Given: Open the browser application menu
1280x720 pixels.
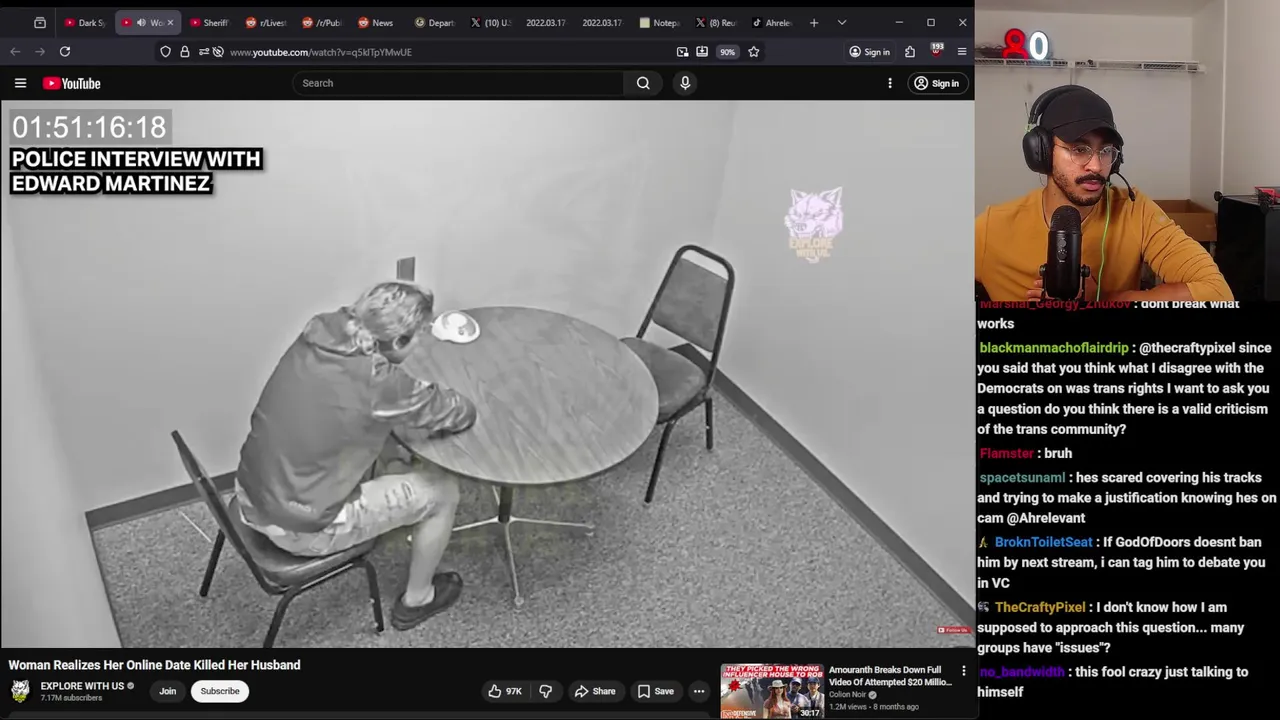Looking at the screenshot, I should [962, 52].
